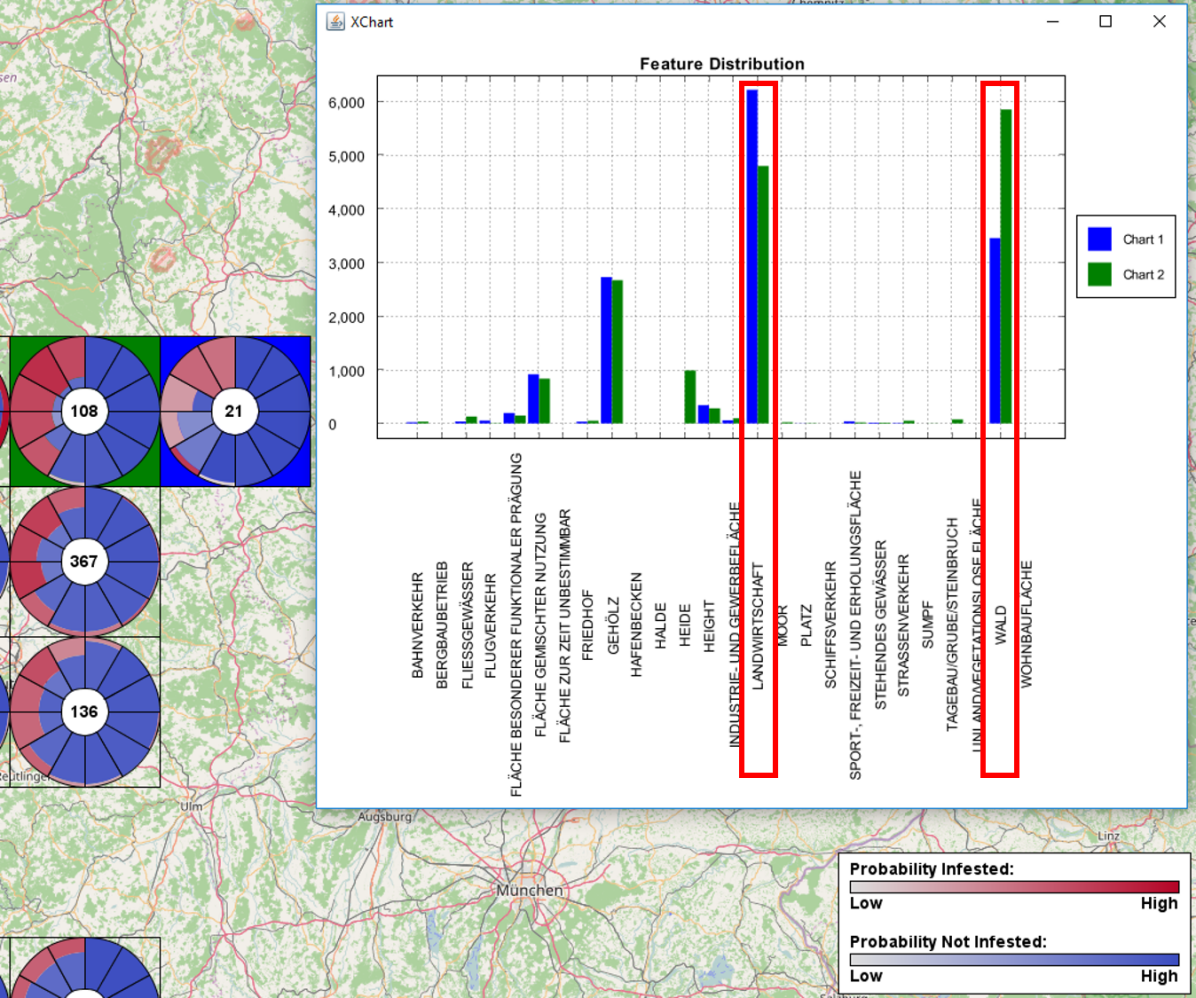Click the green Chart 2 legend swatch
The width and height of the screenshot is (1196, 998).
click(1100, 274)
